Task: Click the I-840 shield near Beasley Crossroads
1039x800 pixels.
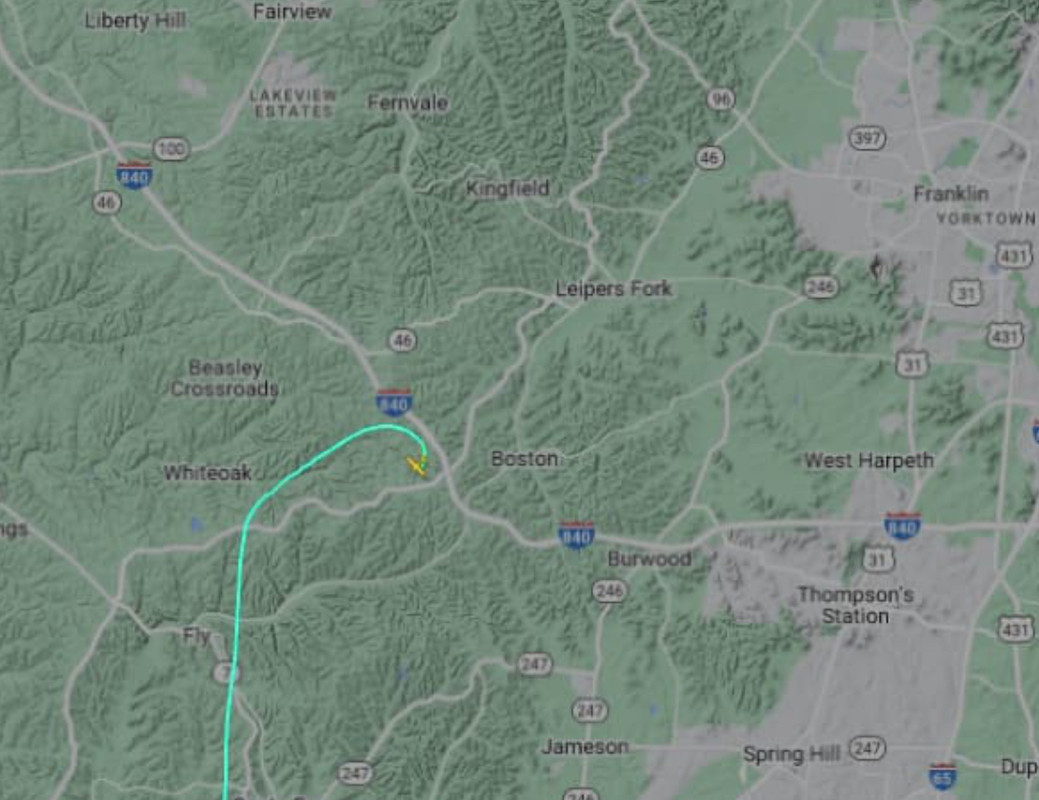Action: coord(394,402)
